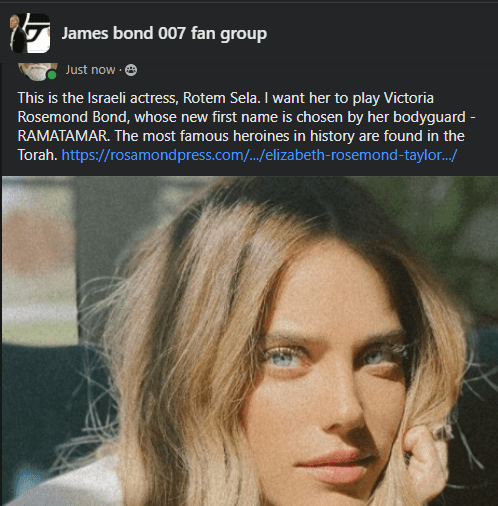Click the 007 logo inside the group avatar

pos(37,33)
